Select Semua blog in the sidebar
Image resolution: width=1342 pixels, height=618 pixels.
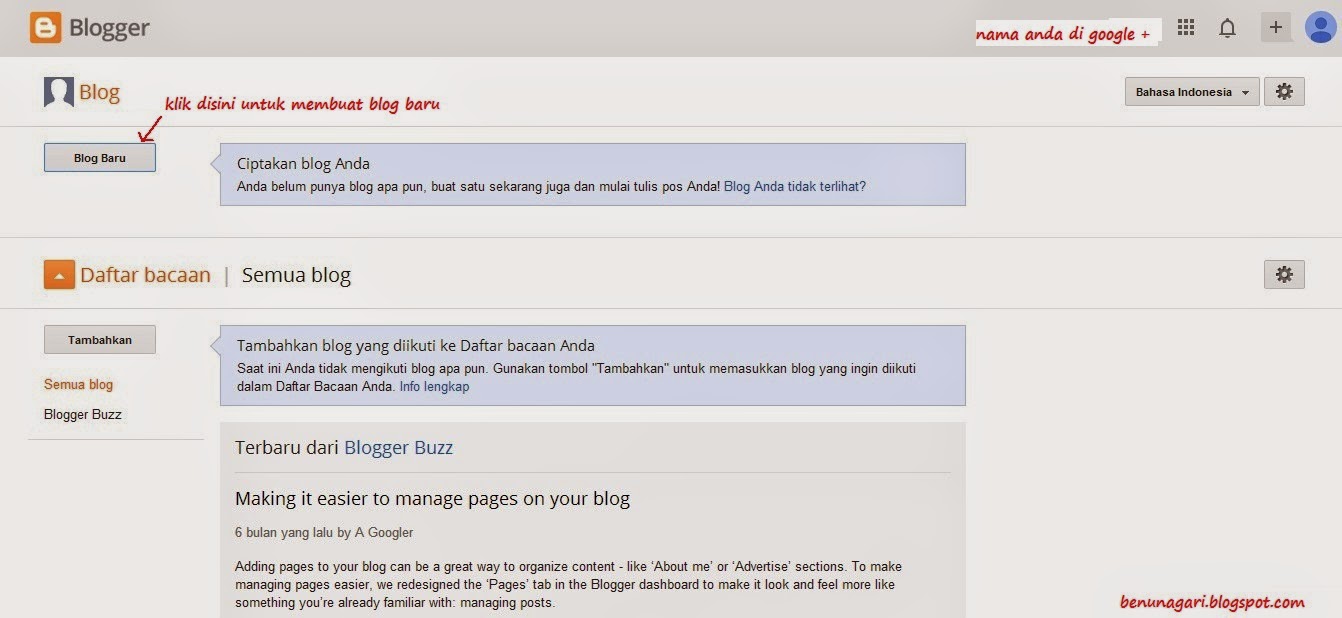[78, 384]
